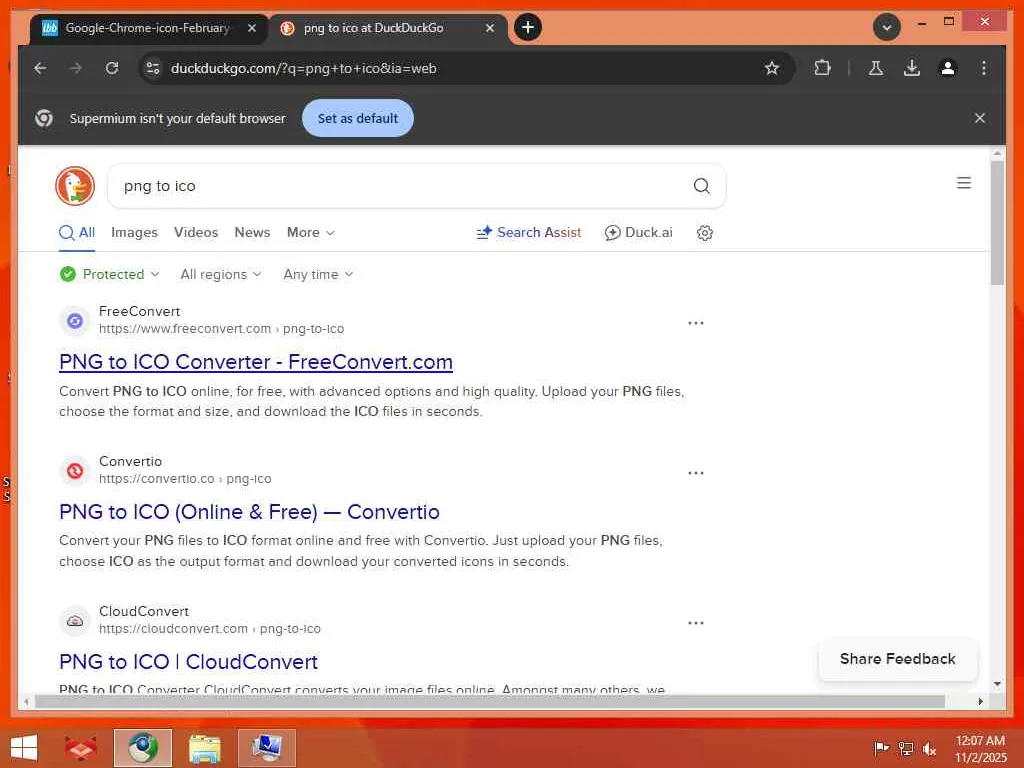Open the FreeConvert URL breadcrumb link
The width and height of the screenshot is (1024, 768).
pyautogui.click(x=221, y=328)
